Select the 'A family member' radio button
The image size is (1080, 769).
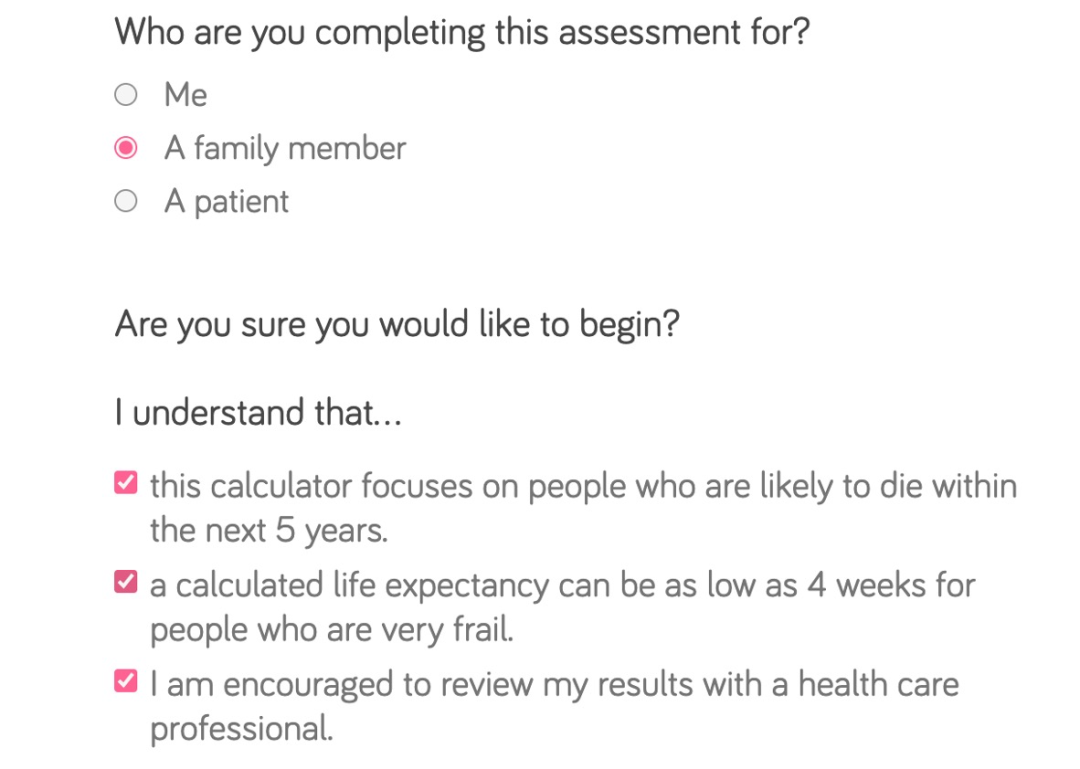125,149
